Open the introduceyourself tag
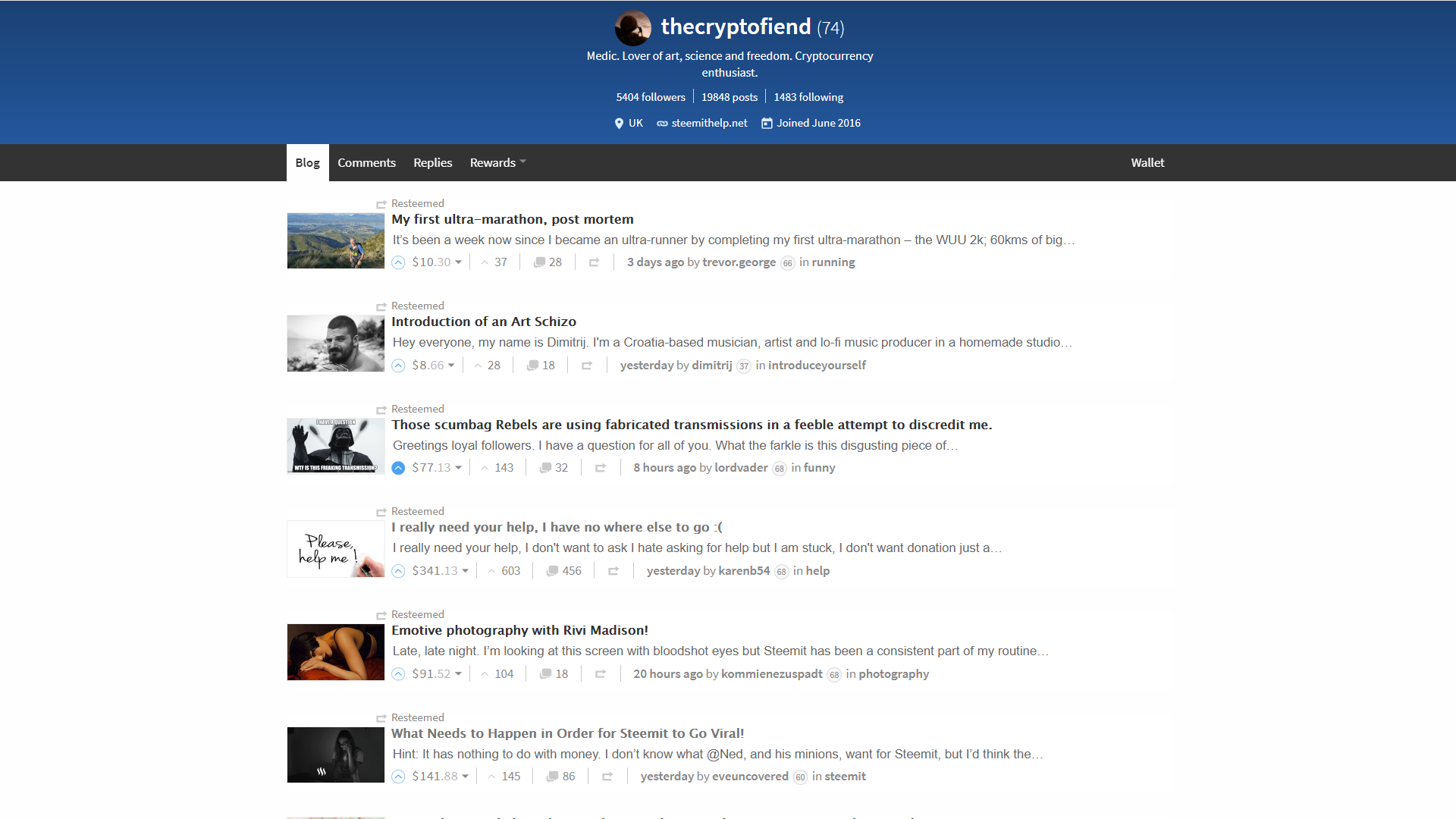The image size is (1456, 819). click(x=817, y=366)
